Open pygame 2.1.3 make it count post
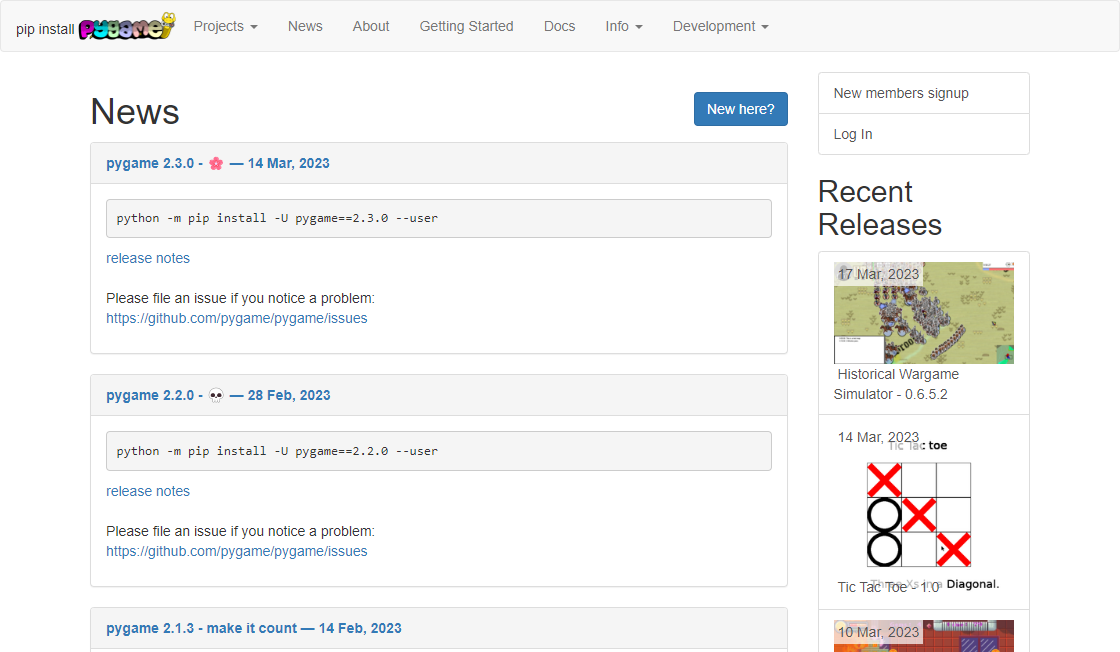The image size is (1120, 652). point(253,628)
